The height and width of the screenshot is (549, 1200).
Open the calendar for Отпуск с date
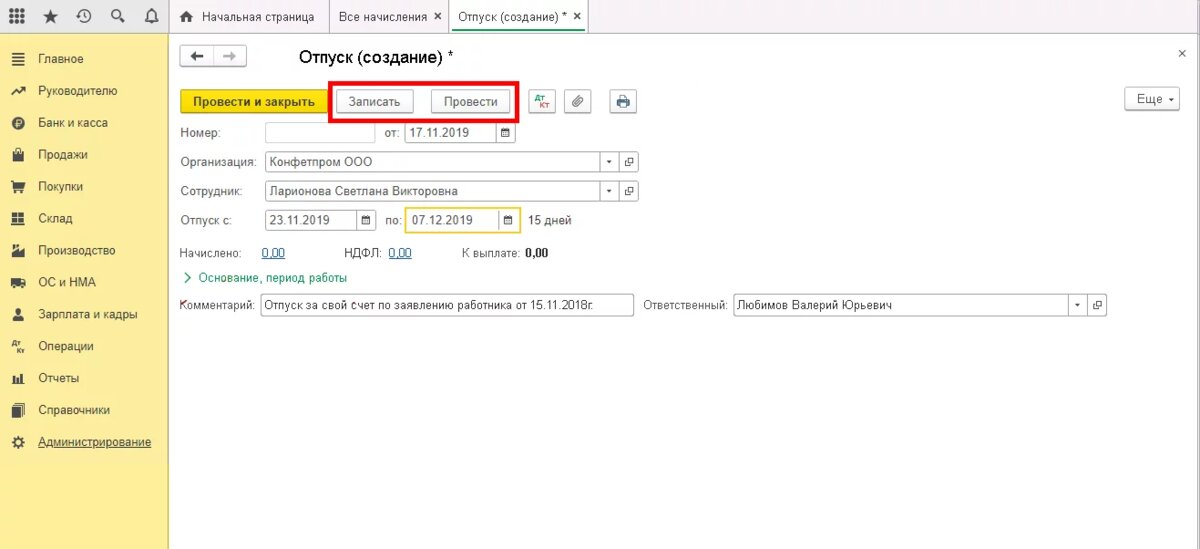(368, 220)
